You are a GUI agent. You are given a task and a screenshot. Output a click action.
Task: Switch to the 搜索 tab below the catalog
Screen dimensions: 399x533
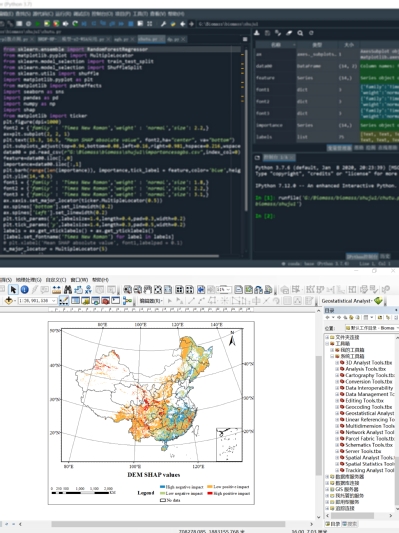[350, 524]
